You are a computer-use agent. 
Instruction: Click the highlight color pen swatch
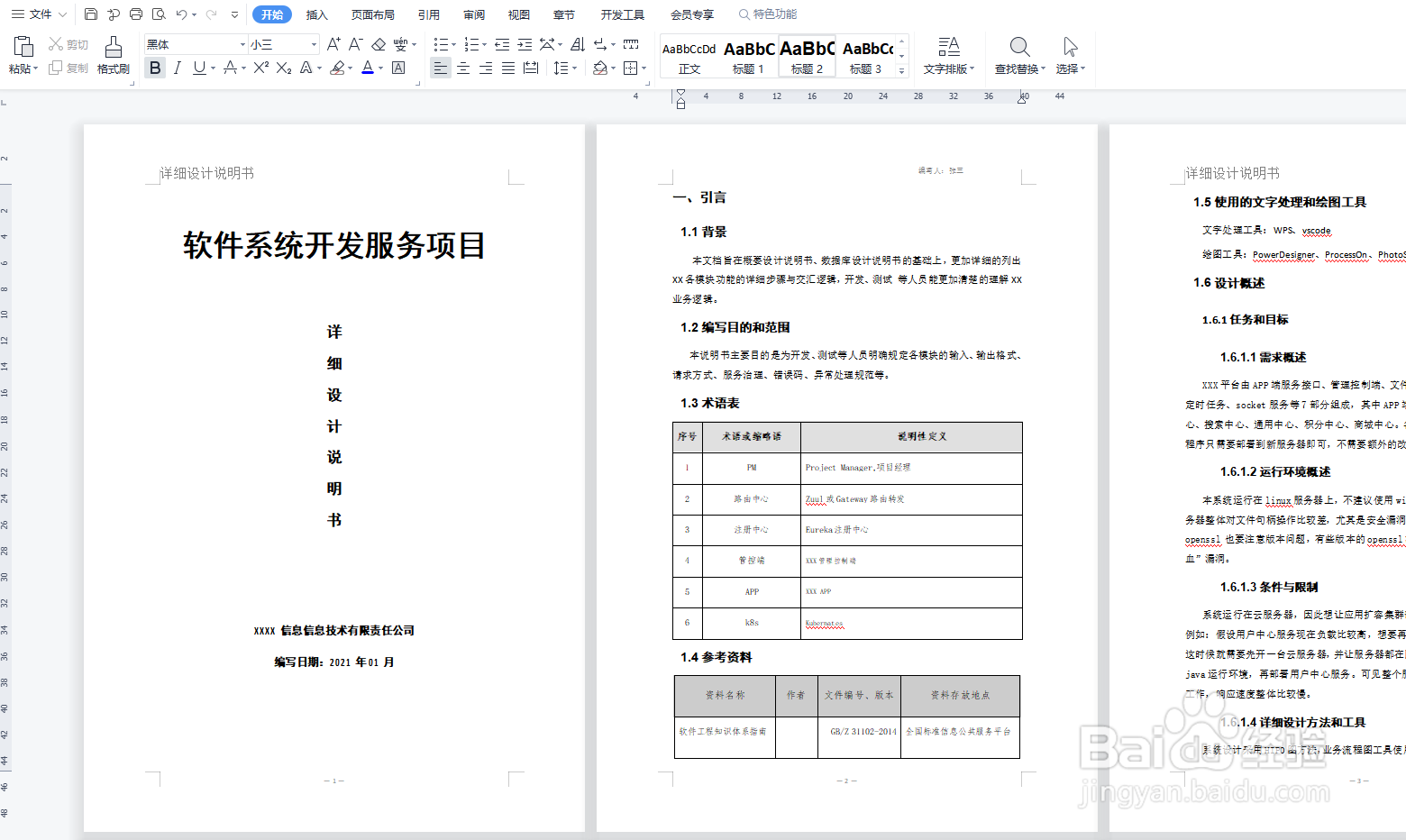tap(337, 68)
